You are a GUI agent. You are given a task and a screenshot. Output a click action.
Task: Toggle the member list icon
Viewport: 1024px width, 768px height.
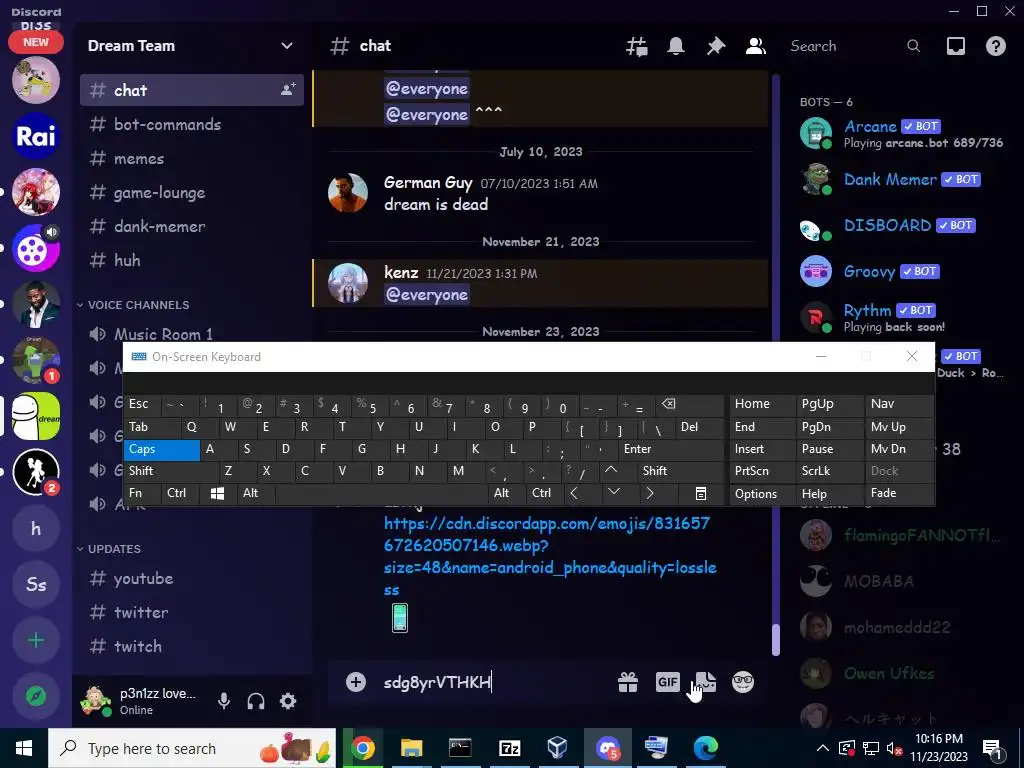coord(756,46)
